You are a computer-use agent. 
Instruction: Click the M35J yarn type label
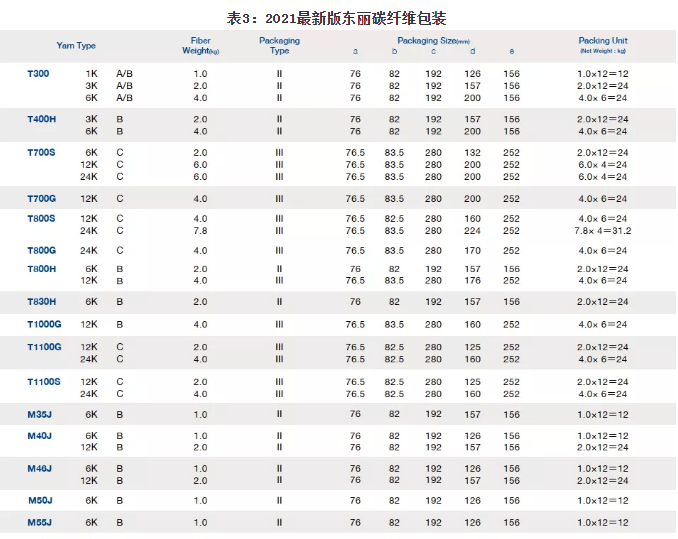coord(39,415)
